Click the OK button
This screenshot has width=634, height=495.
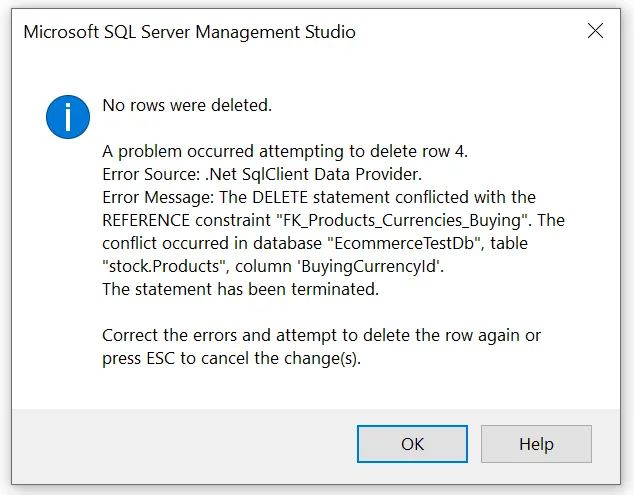tap(412, 444)
